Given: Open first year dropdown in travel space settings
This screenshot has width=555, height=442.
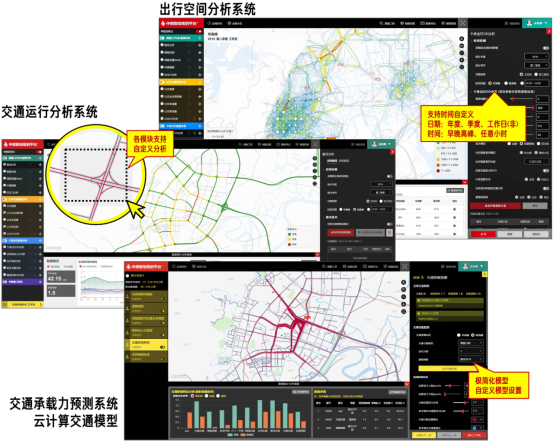Looking at the screenshot, I should (536, 56).
